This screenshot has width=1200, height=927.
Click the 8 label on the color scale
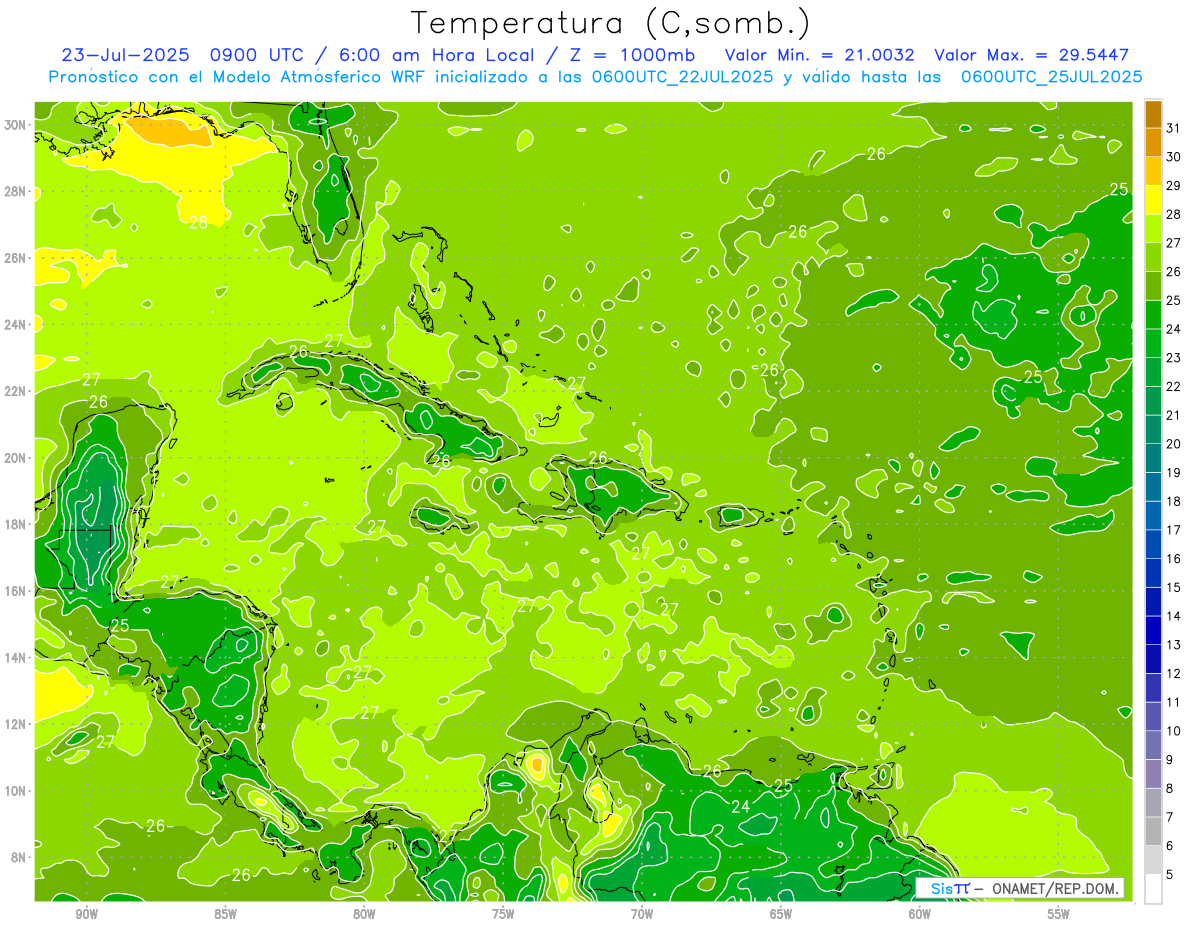coord(1170,789)
